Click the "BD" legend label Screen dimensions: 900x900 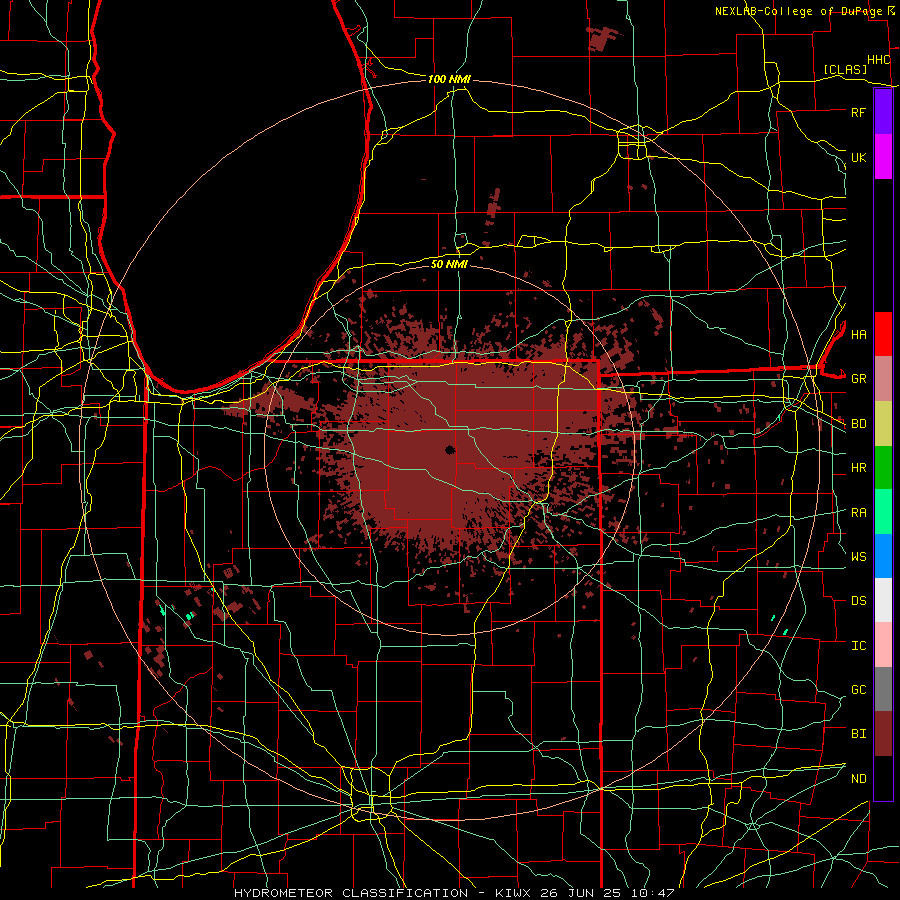(x=858, y=424)
